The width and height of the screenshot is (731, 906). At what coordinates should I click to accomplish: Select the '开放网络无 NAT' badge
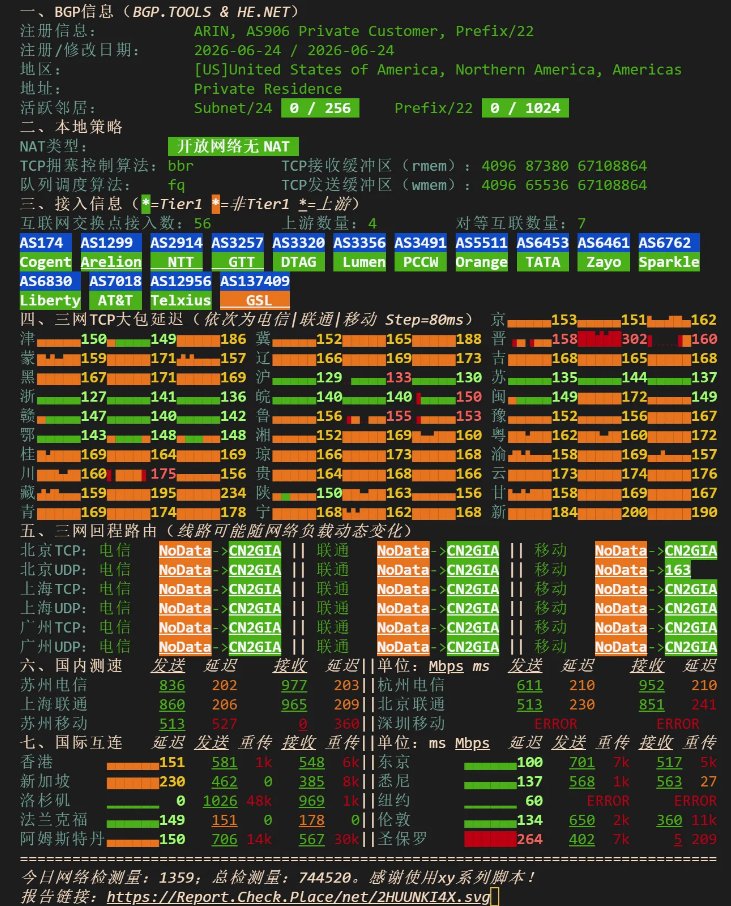[x=233, y=146]
